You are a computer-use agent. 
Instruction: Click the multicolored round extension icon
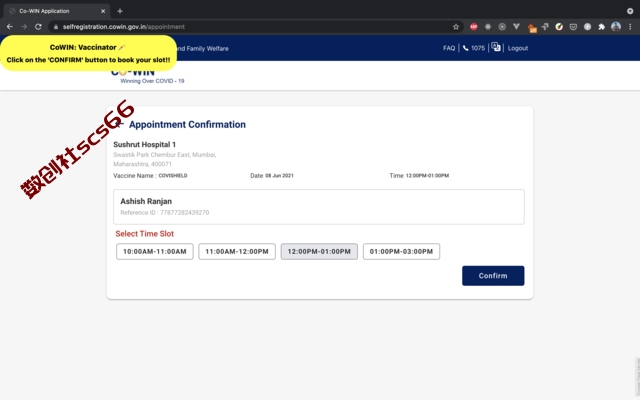(x=559, y=27)
